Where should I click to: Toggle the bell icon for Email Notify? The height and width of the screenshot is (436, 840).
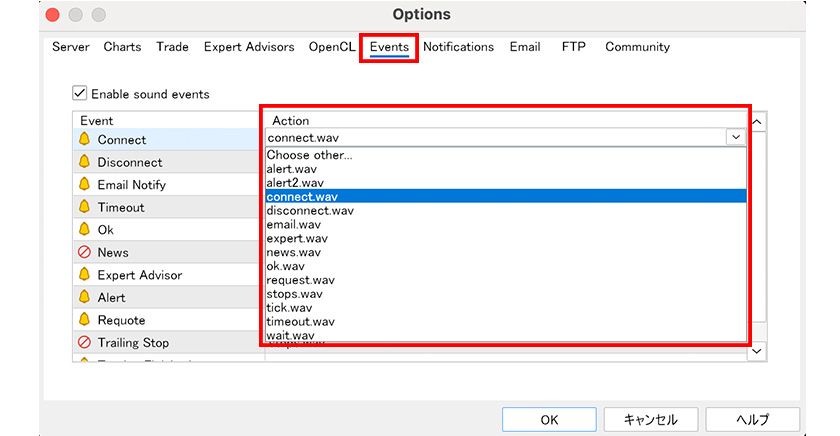(x=84, y=185)
